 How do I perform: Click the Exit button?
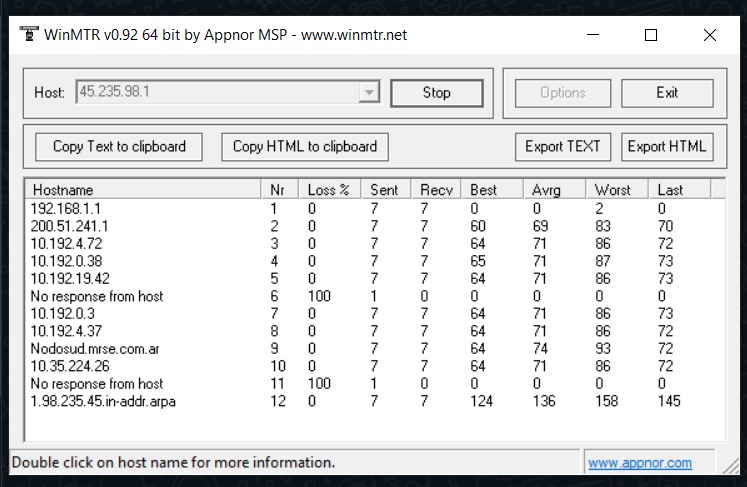(x=667, y=92)
